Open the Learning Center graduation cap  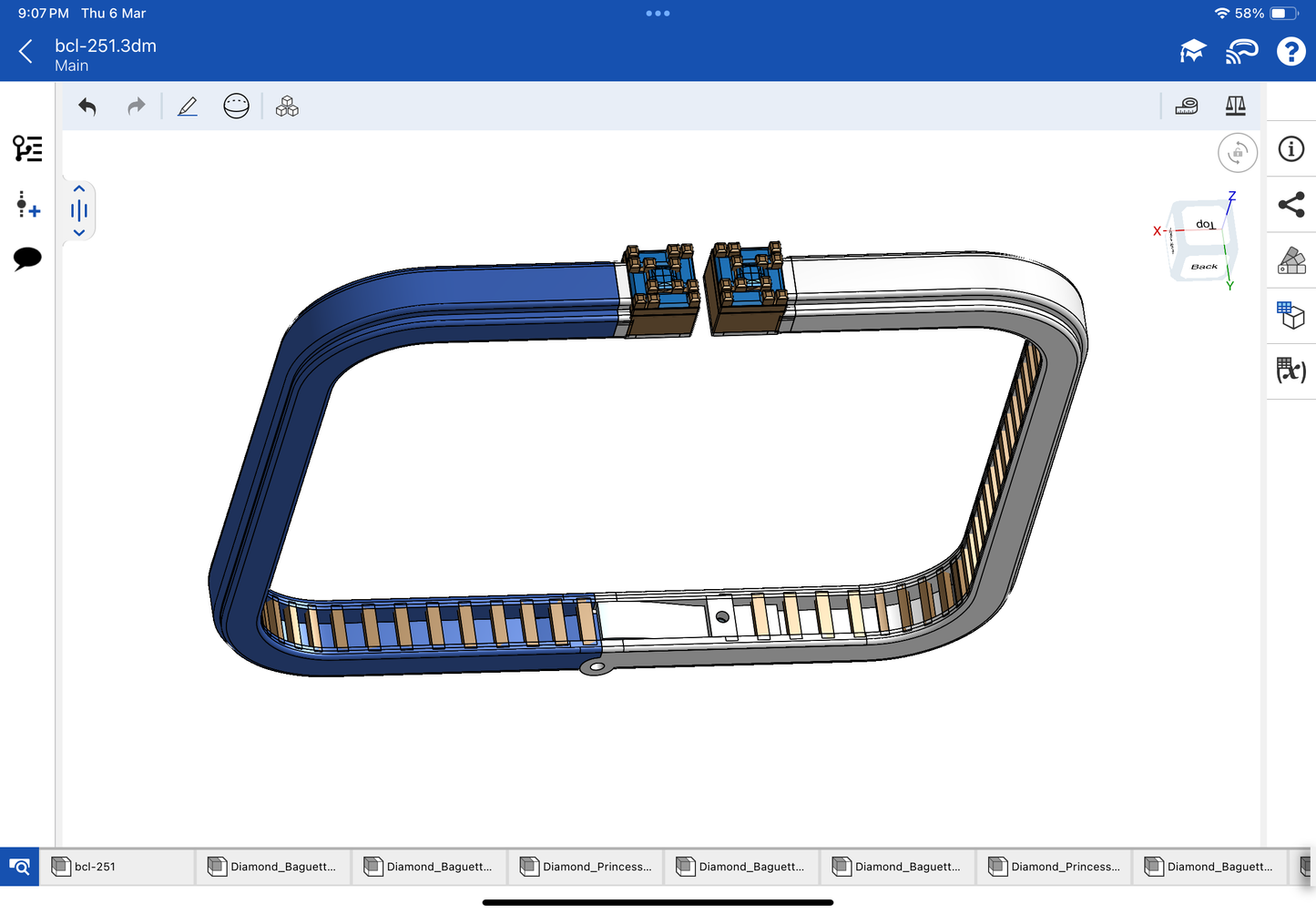(1192, 52)
